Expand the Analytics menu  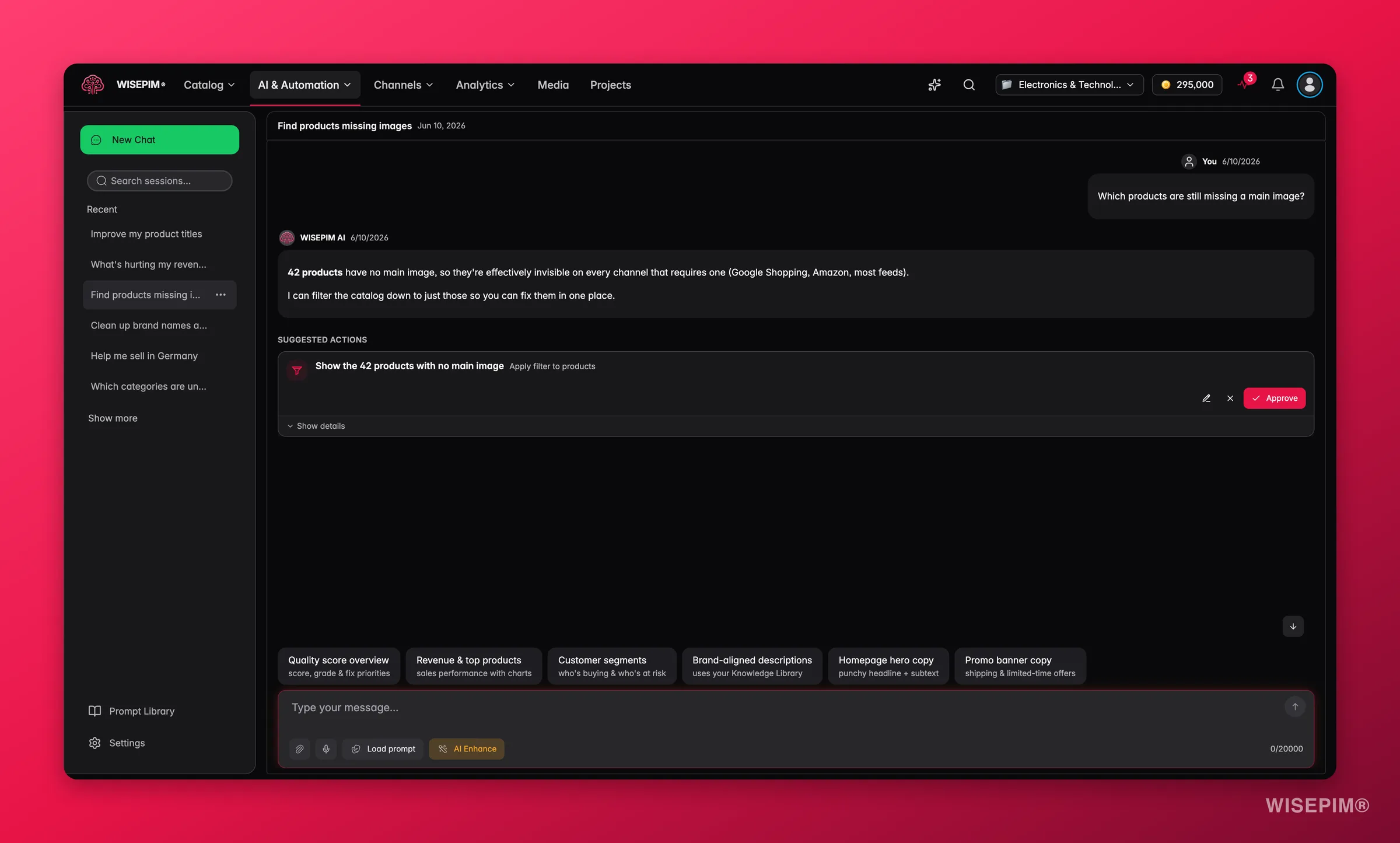[x=485, y=85]
